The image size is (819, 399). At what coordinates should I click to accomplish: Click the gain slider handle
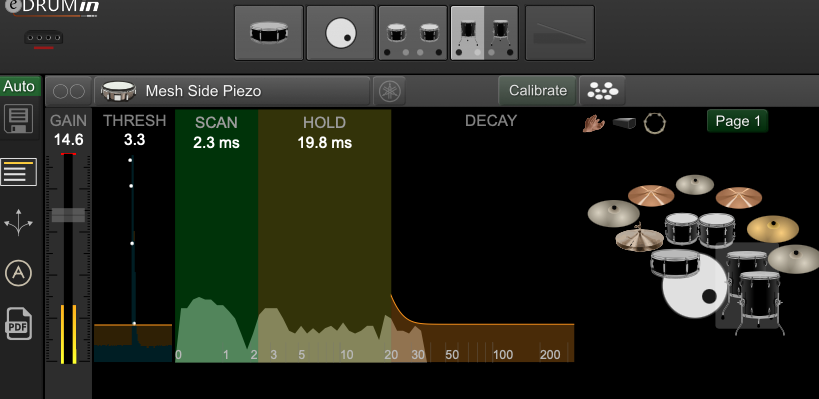68,215
